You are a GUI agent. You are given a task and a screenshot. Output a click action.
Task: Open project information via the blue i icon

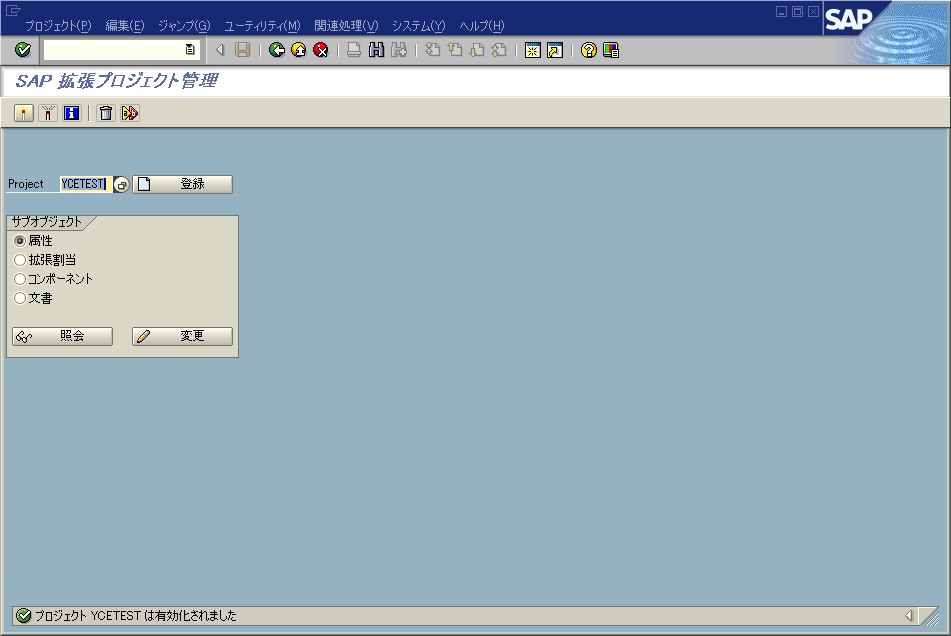pyautogui.click(x=69, y=113)
